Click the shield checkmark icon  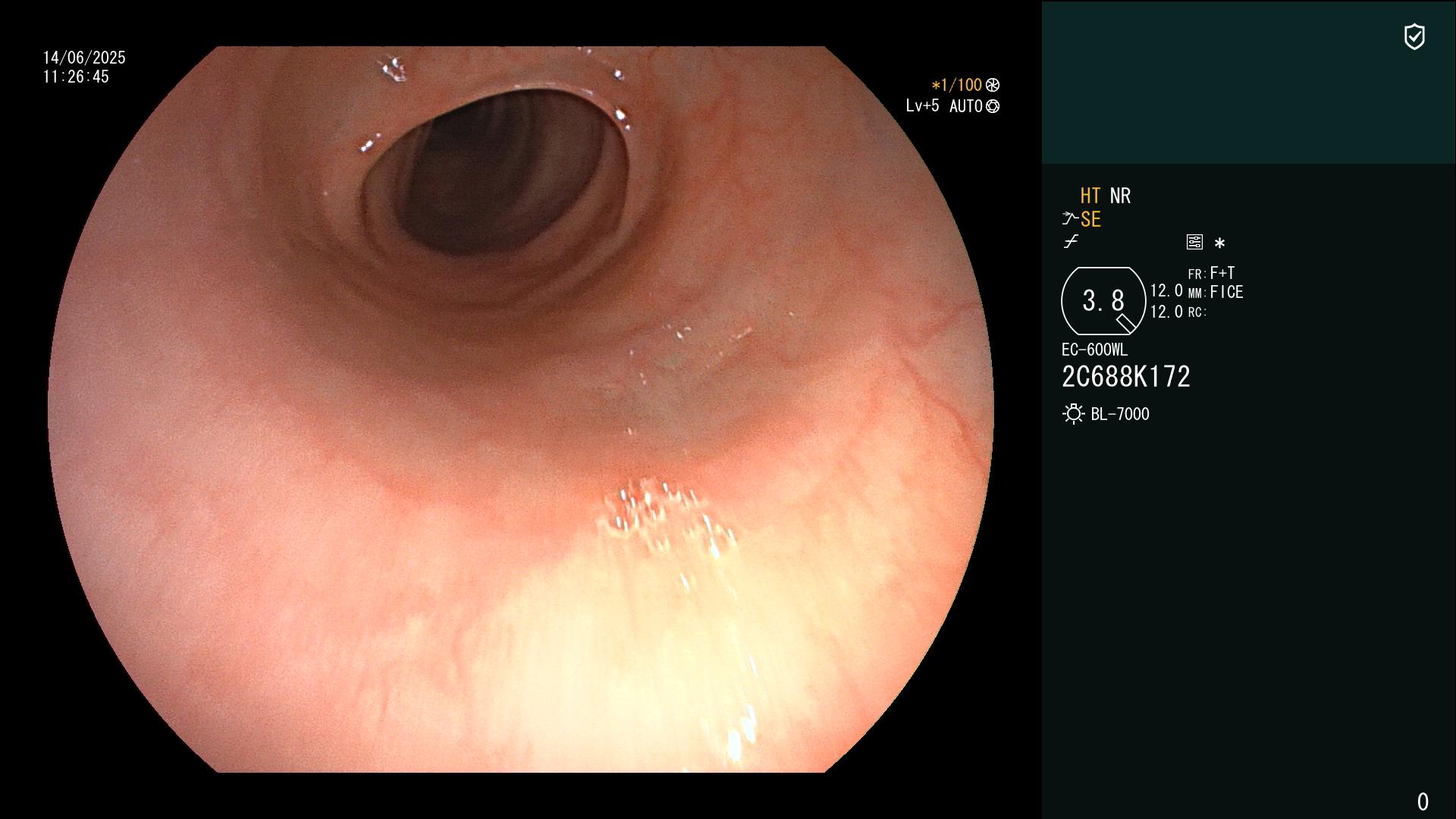click(1414, 36)
